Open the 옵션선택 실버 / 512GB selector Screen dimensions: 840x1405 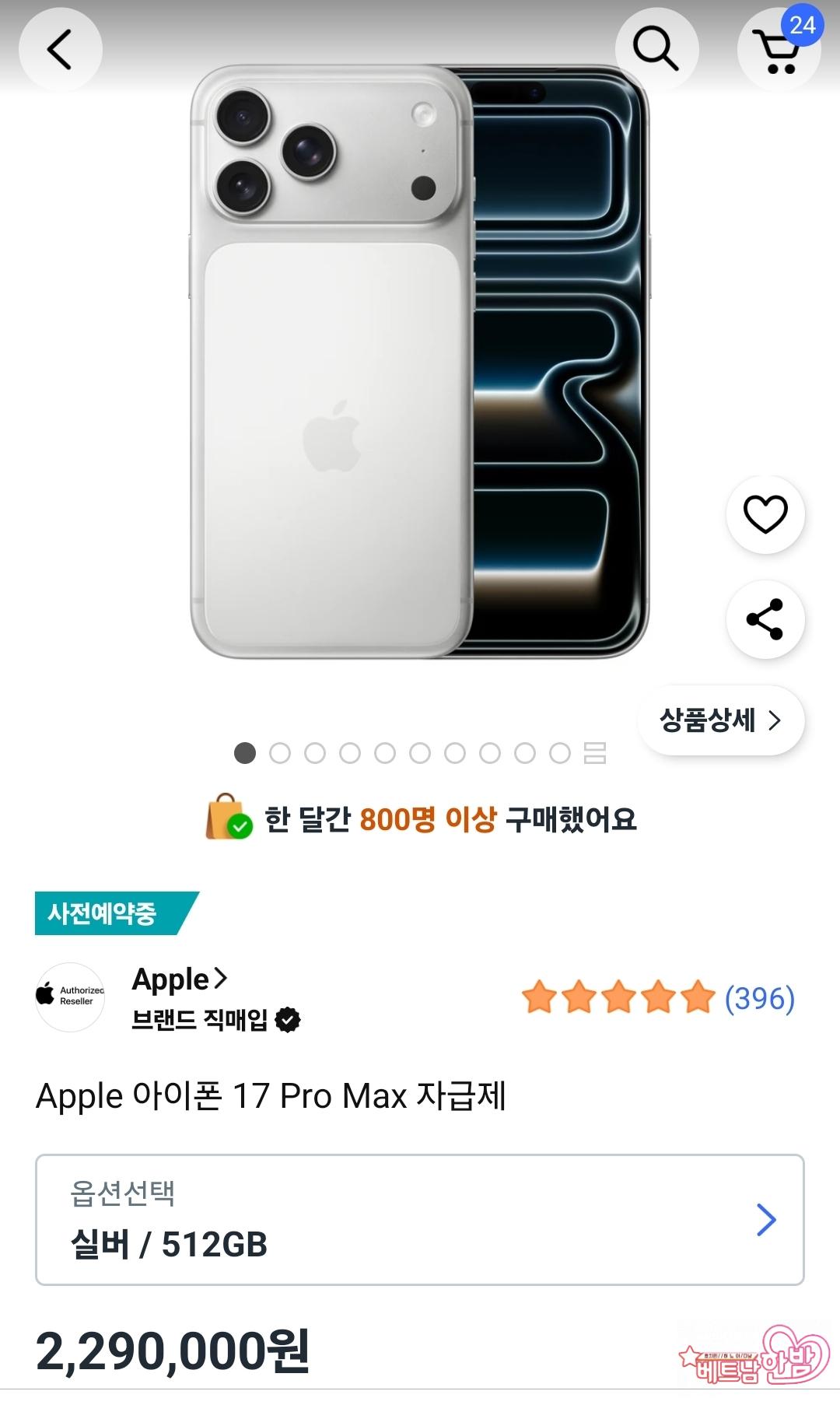coord(419,1219)
